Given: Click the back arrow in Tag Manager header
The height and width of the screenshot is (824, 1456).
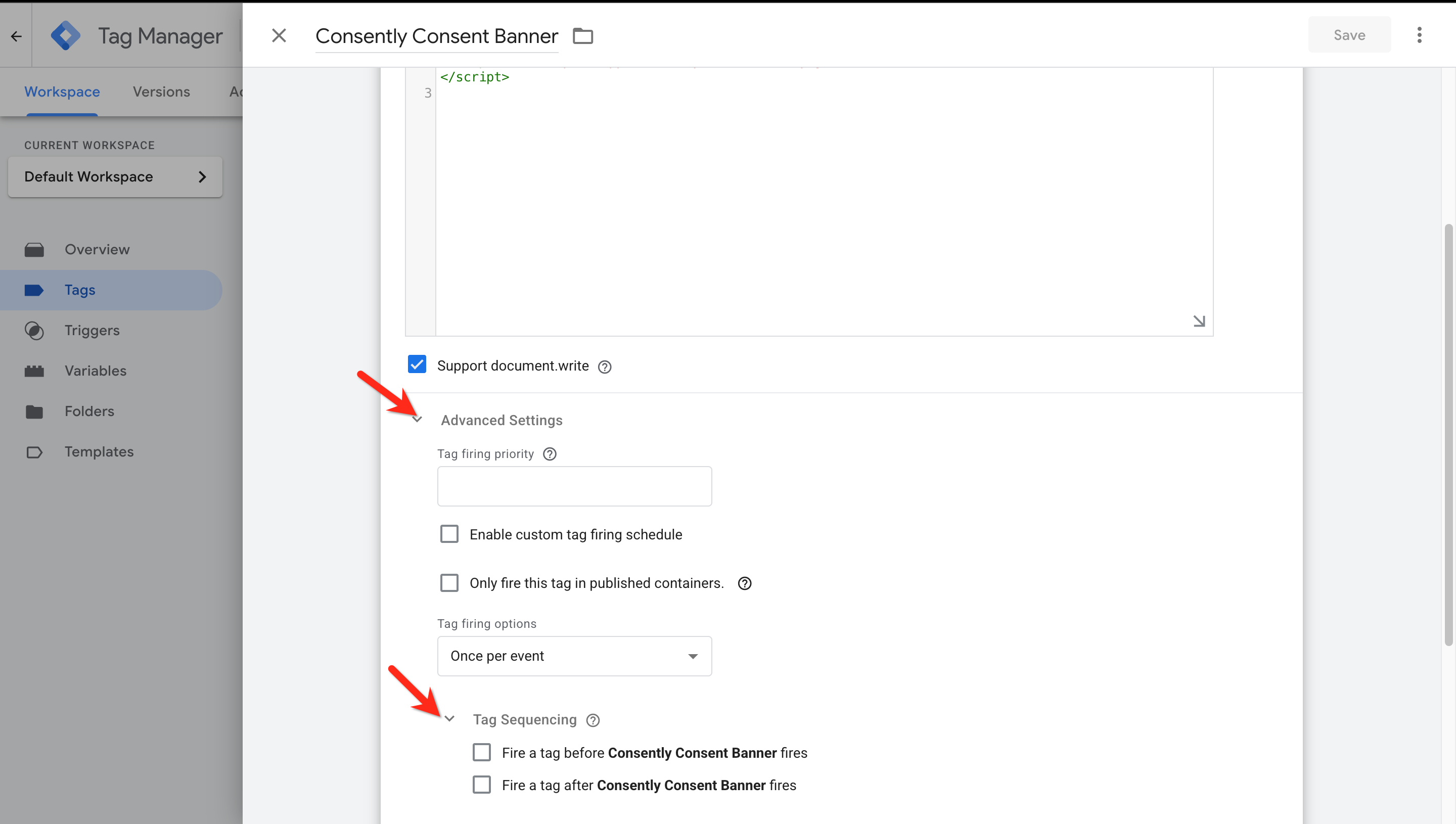Looking at the screenshot, I should tap(16, 36).
